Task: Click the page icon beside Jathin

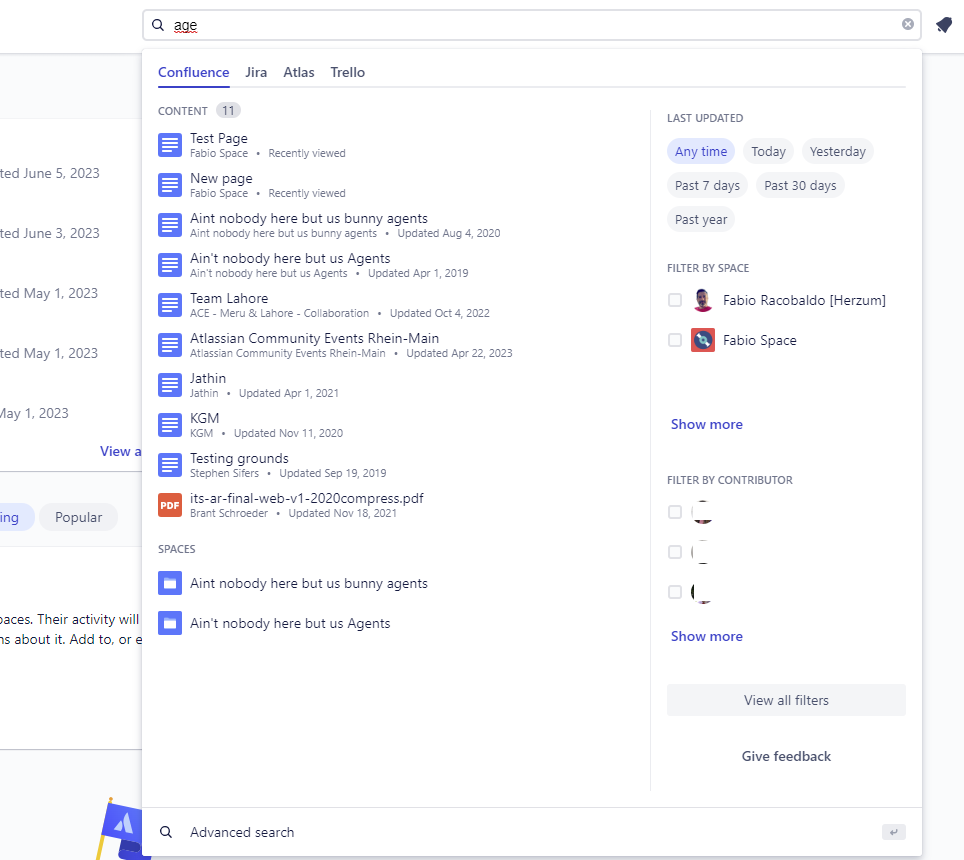Action: tap(170, 385)
